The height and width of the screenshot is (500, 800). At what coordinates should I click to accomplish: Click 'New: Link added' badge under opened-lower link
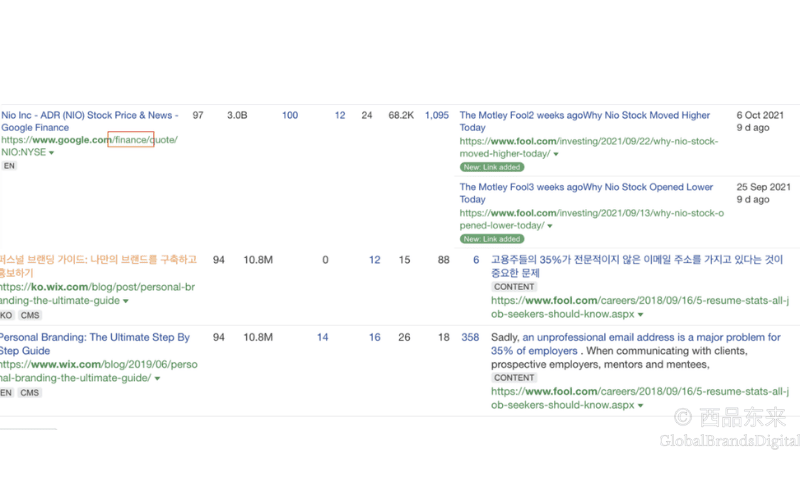[x=492, y=239]
